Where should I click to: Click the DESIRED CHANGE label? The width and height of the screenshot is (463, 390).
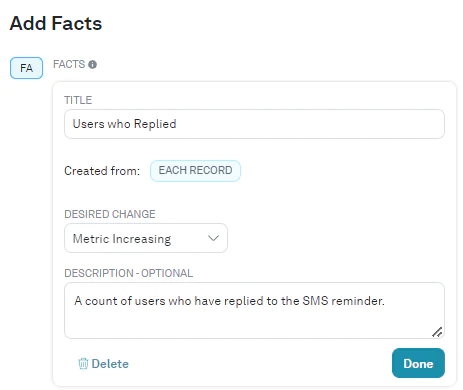click(110, 214)
